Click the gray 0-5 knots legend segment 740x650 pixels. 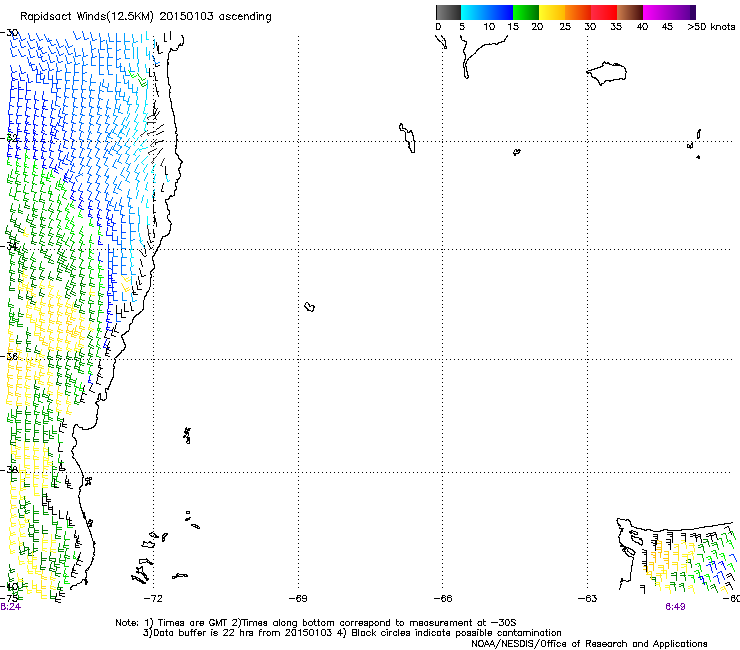tap(448, 12)
